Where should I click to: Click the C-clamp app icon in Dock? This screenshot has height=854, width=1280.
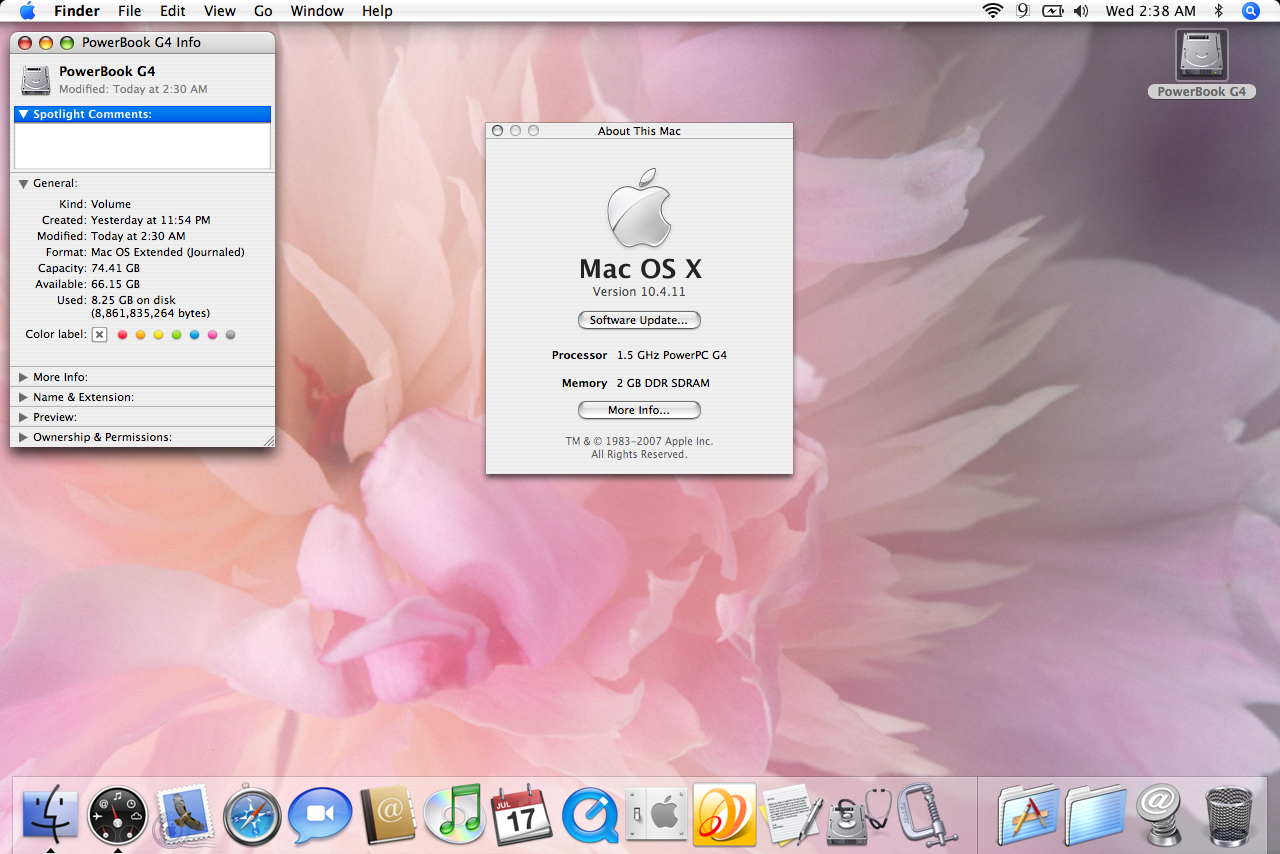[x=926, y=815]
